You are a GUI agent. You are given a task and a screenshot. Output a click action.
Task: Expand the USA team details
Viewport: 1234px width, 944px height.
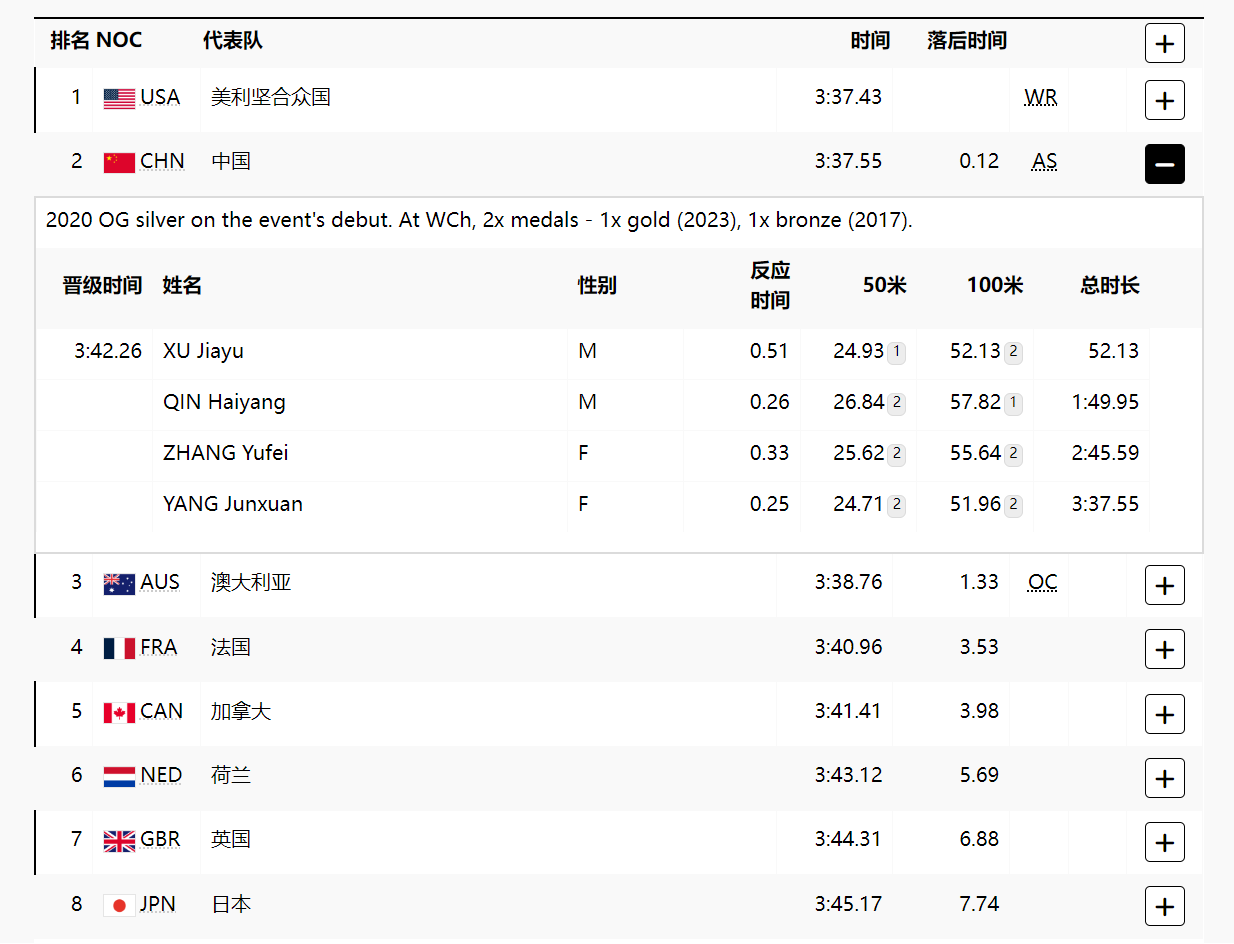[1164, 100]
